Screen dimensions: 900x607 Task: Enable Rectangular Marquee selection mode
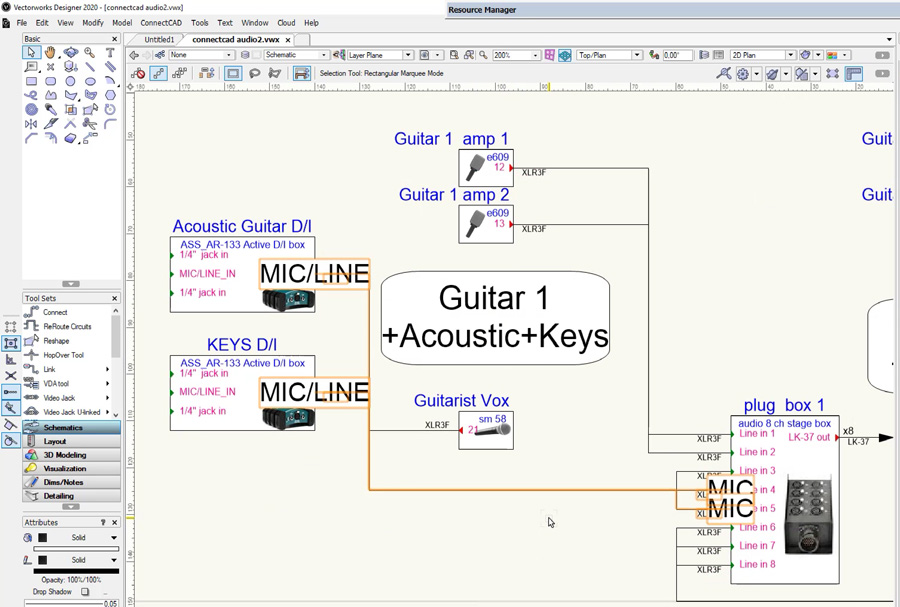[232, 73]
